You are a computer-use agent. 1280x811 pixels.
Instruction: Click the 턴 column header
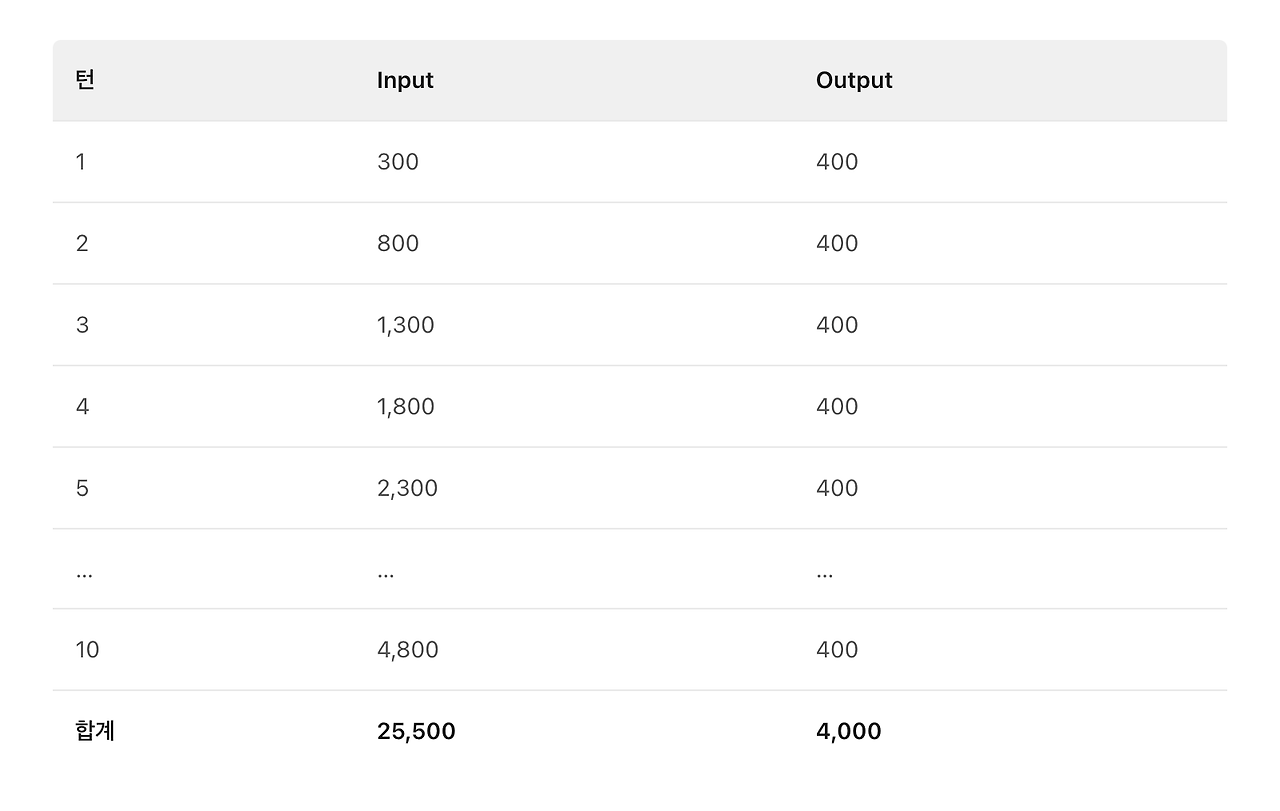[85, 80]
